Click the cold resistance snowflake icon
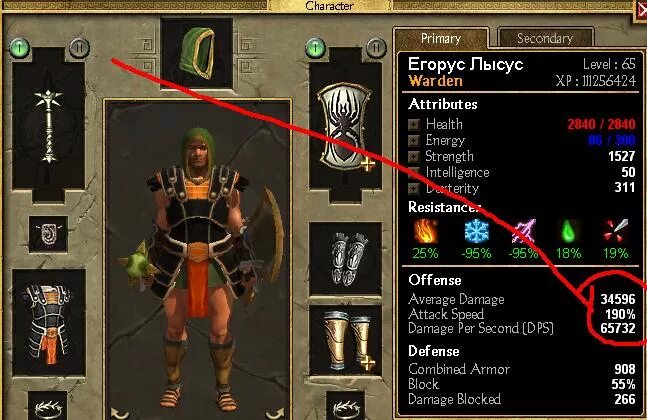The image size is (647, 420). 477,231
